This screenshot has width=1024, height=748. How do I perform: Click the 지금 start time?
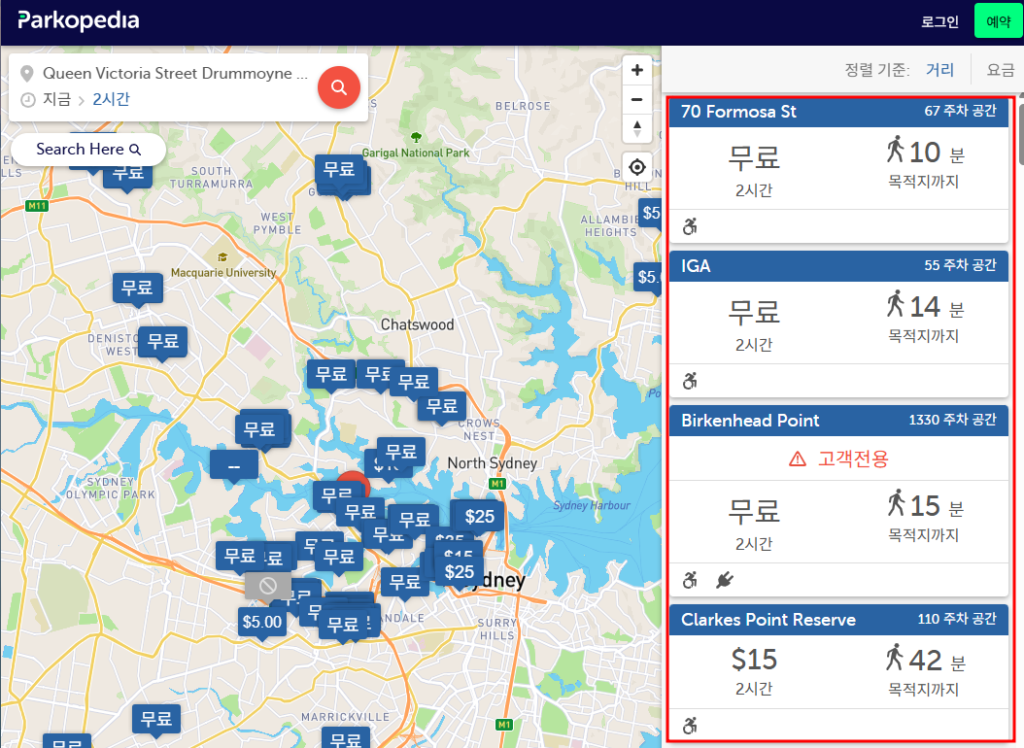coord(57,99)
